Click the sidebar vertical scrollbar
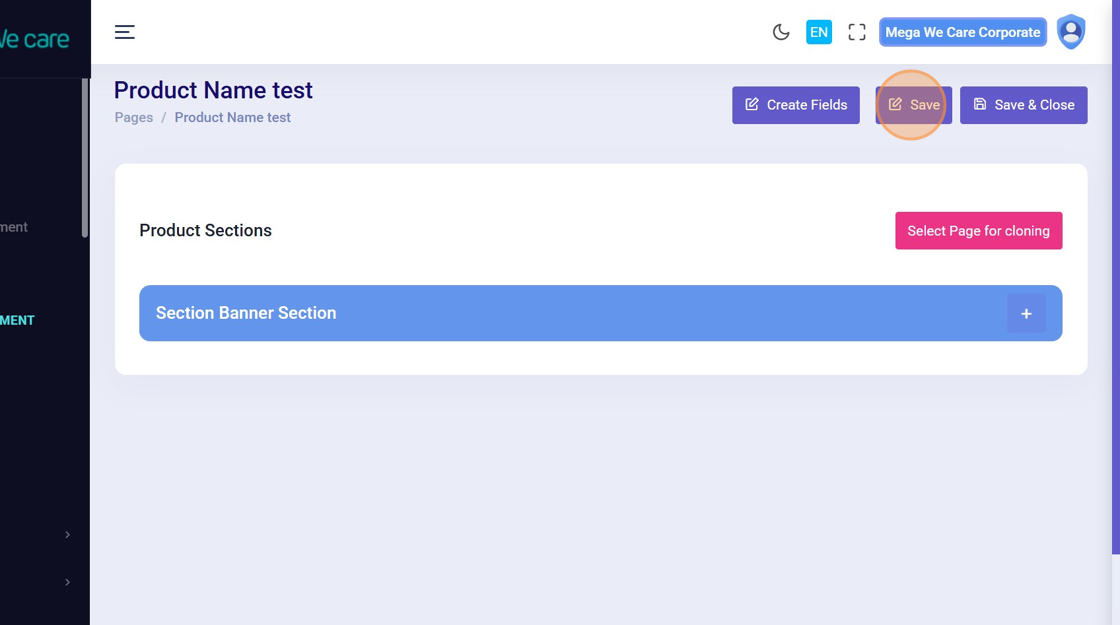Screen dimensions: 1120x625 click(x=85, y=158)
